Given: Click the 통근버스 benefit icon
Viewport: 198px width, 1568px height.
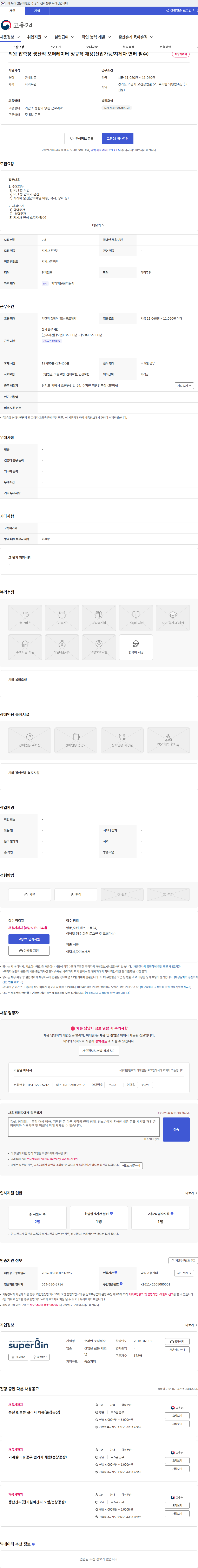Looking at the screenshot, I should (x=25, y=618).
